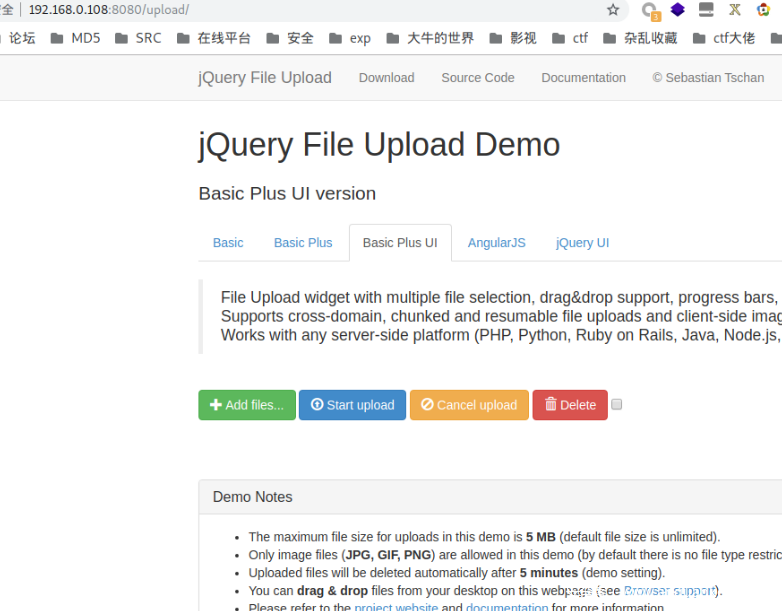Open the Download navbar link
Viewport: 782px width, 611px height.
pyautogui.click(x=387, y=78)
